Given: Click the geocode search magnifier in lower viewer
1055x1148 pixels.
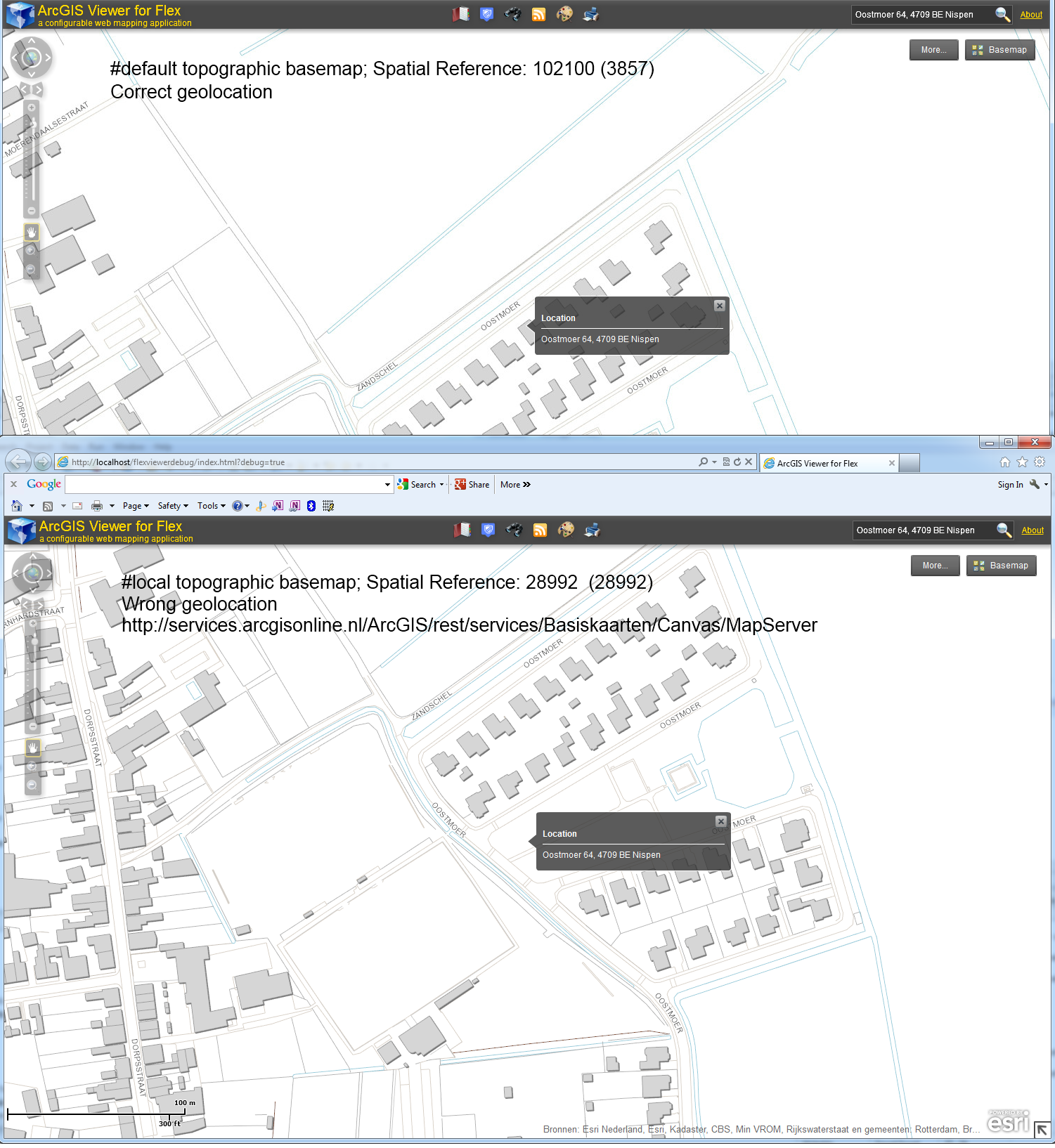Looking at the screenshot, I should point(1004,530).
